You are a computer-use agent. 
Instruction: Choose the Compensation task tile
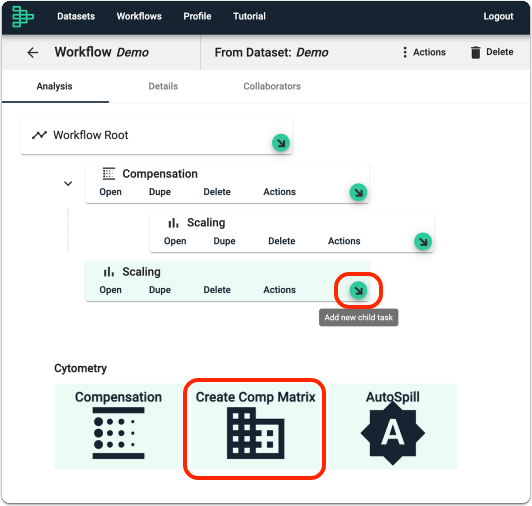(x=118, y=427)
